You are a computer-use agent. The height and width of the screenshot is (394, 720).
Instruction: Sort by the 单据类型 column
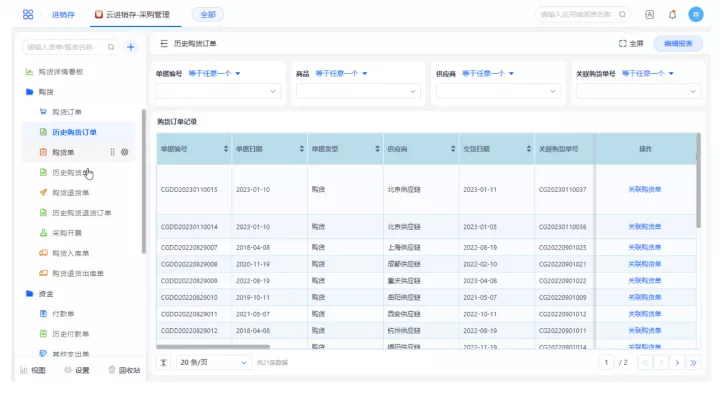click(x=377, y=149)
